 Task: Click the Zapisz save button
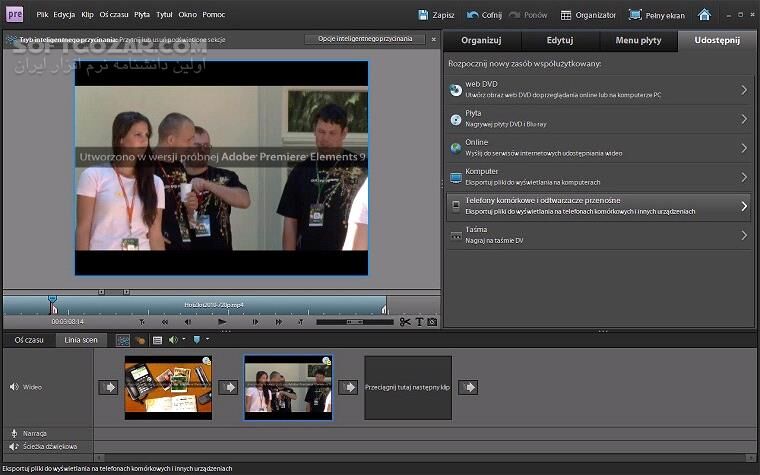437,15
